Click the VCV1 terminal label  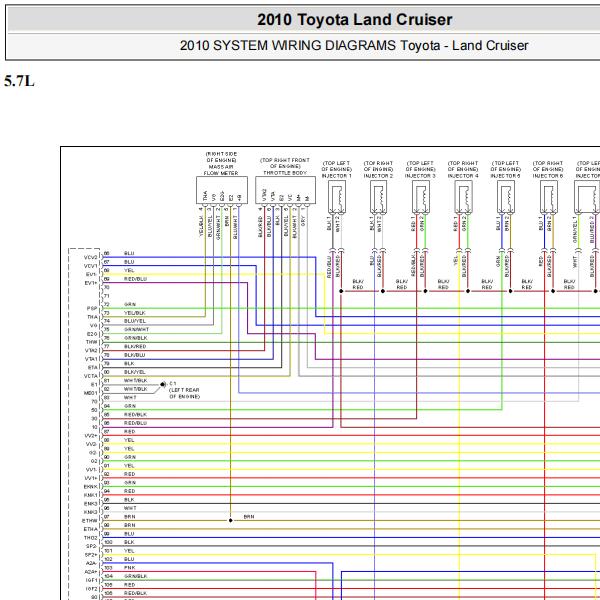(x=91, y=266)
